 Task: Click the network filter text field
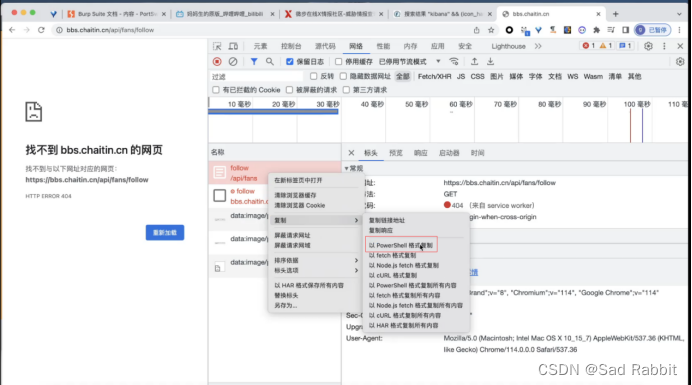(256, 76)
